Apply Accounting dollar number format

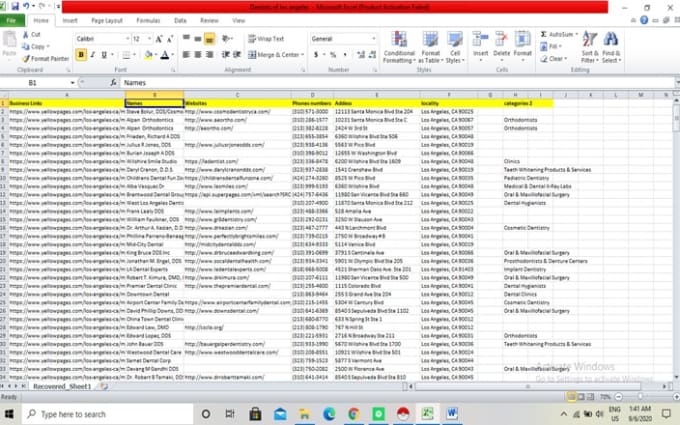pos(316,55)
